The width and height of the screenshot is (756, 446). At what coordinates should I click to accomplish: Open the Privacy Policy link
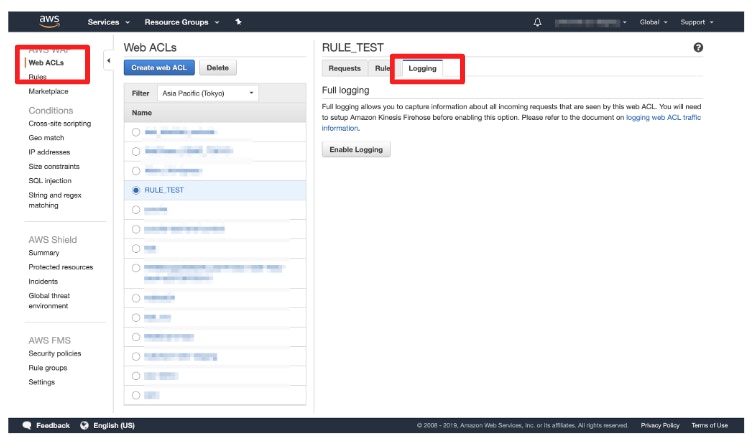(x=660, y=425)
